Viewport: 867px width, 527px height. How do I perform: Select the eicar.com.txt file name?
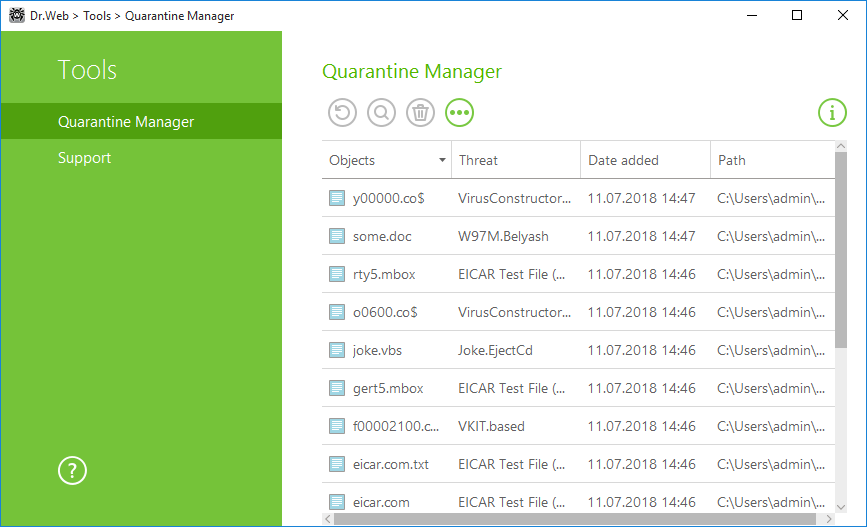pos(391,464)
